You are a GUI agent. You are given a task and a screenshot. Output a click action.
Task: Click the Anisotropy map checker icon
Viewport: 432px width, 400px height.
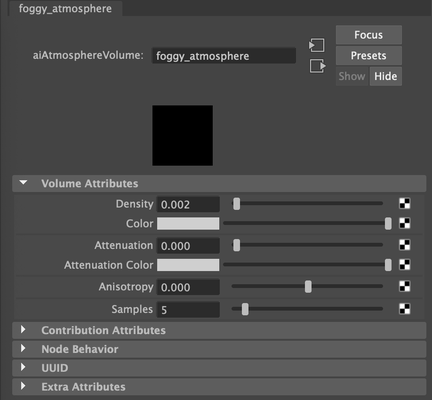pos(405,286)
